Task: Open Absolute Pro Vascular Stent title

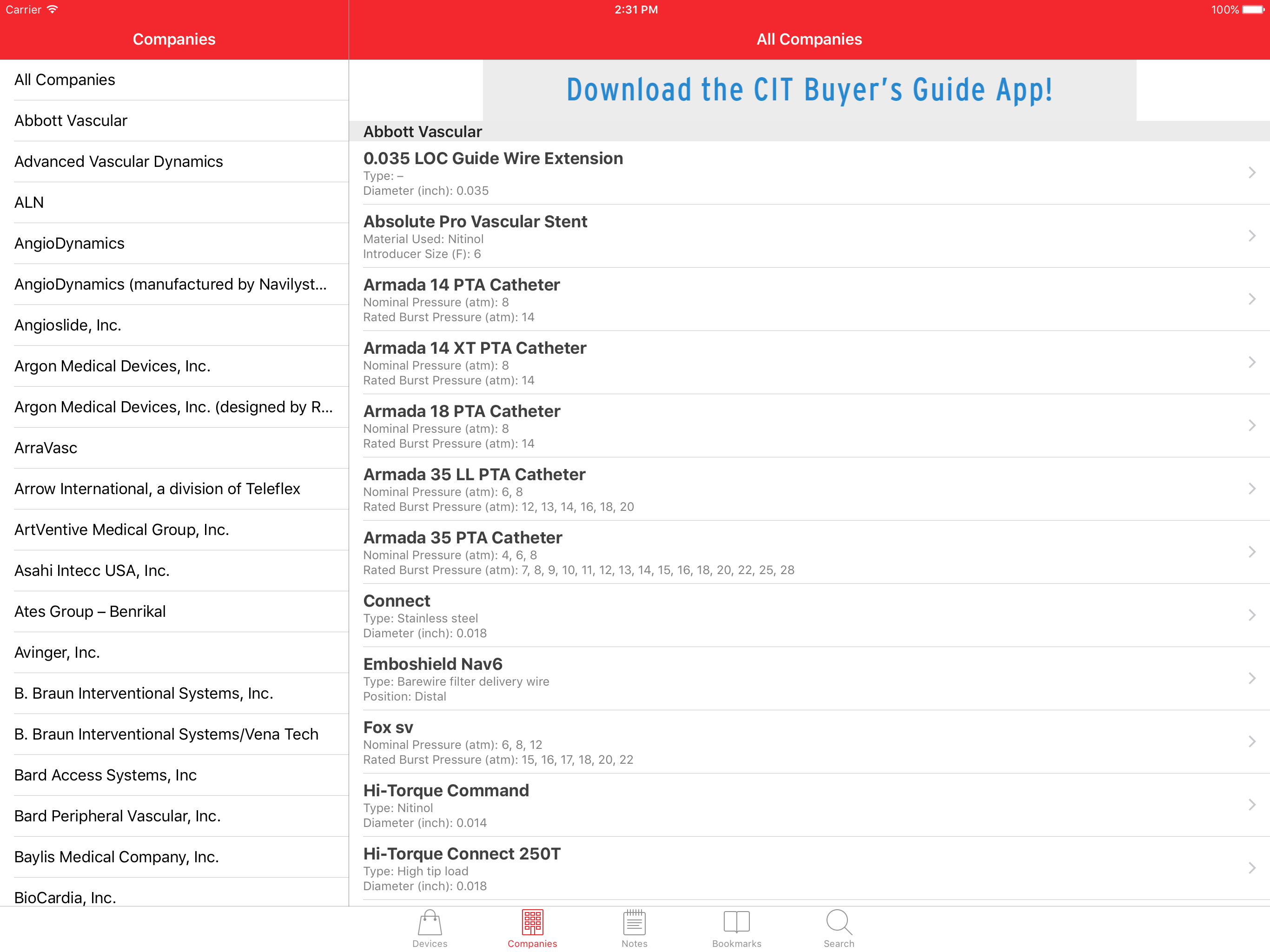Action: coord(476,222)
